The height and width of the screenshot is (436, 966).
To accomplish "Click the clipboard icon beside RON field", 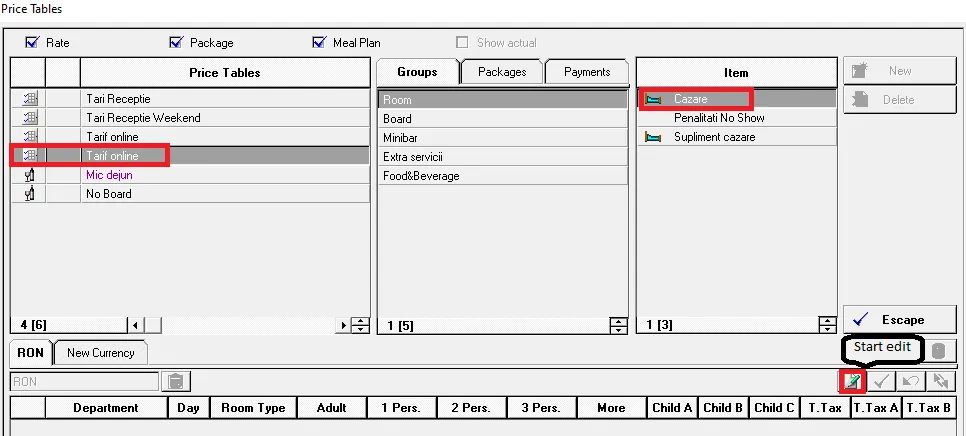I will (x=176, y=382).
